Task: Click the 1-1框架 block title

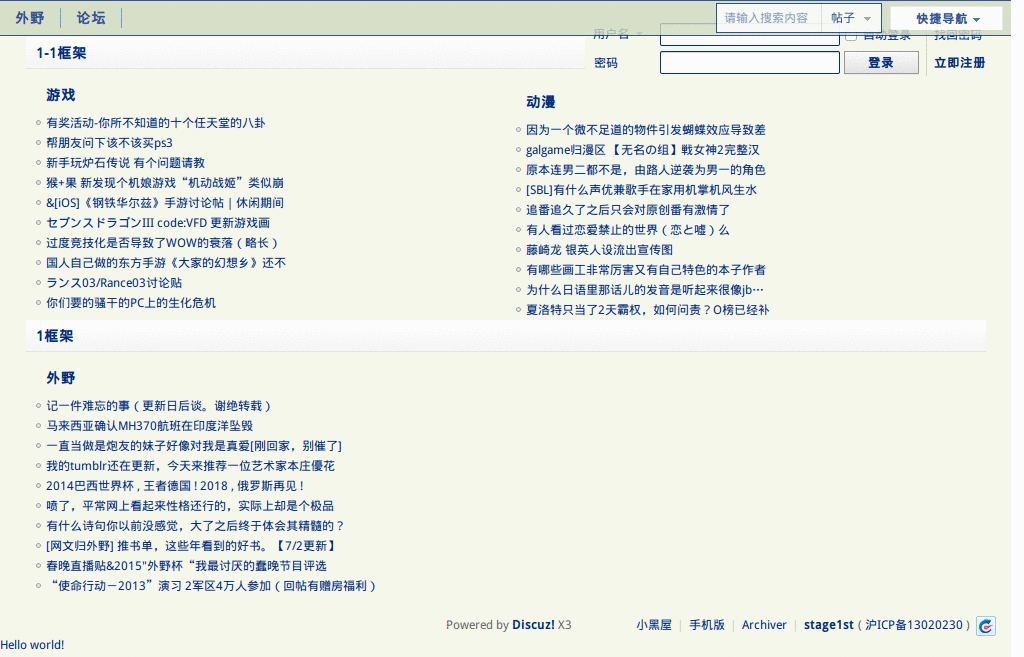Action: point(61,53)
